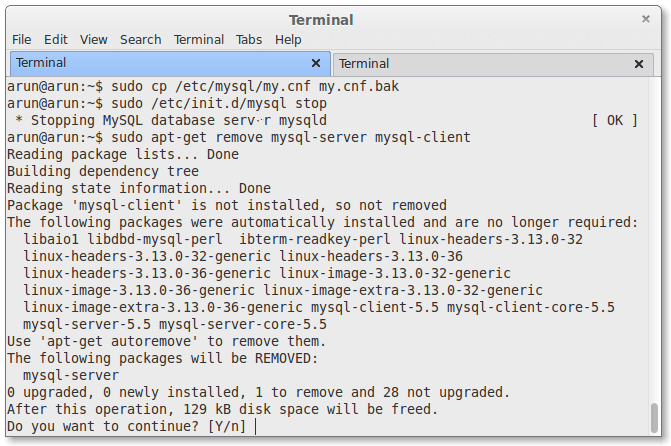
Task: Open the Terminal menu in menu bar
Action: click(x=199, y=40)
